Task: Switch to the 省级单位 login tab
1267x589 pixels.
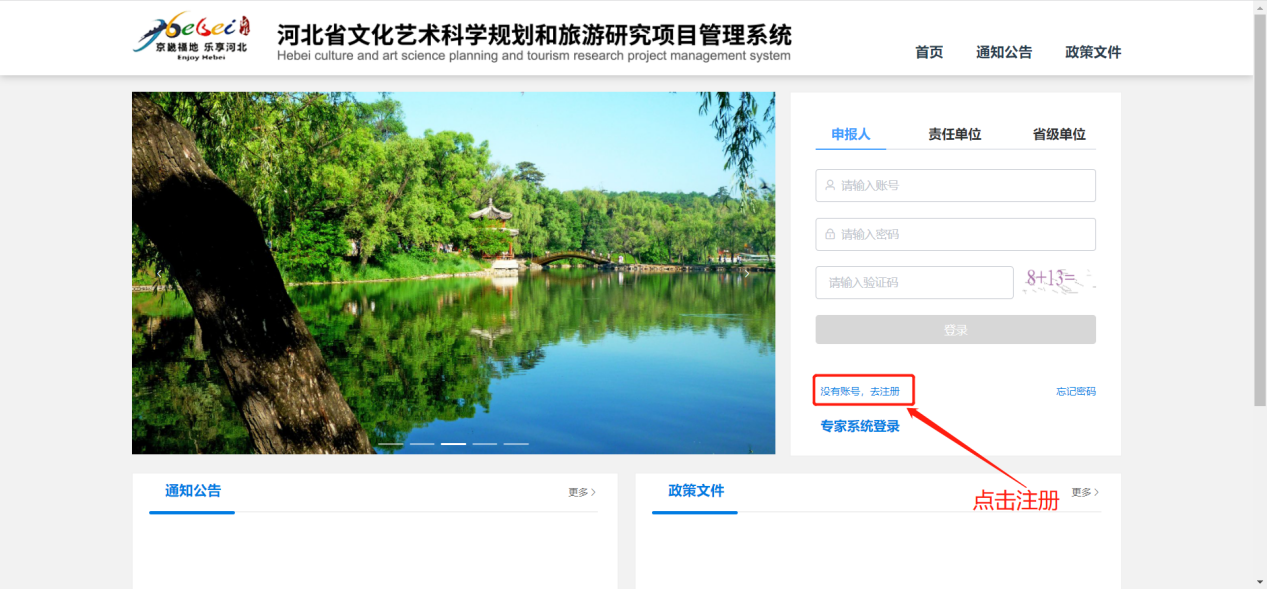Action: (1059, 134)
